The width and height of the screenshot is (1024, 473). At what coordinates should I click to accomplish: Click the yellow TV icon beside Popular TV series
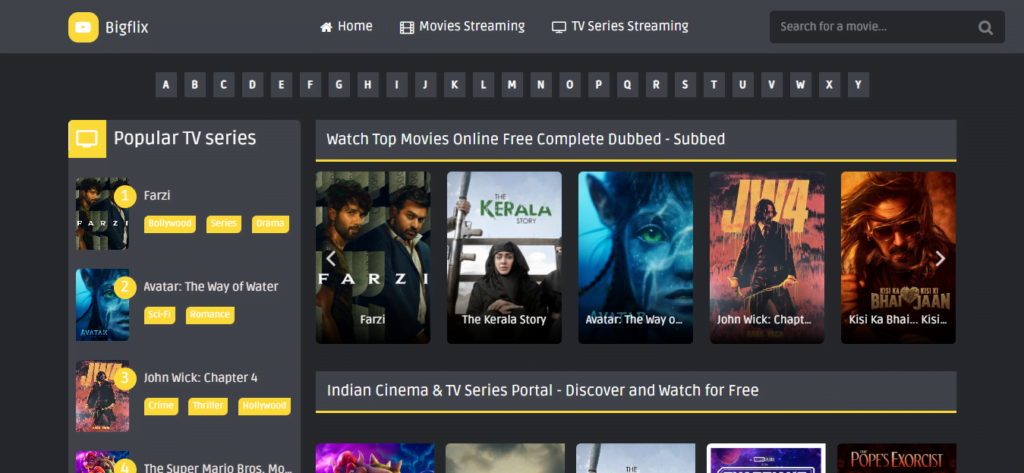[x=87, y=139]
